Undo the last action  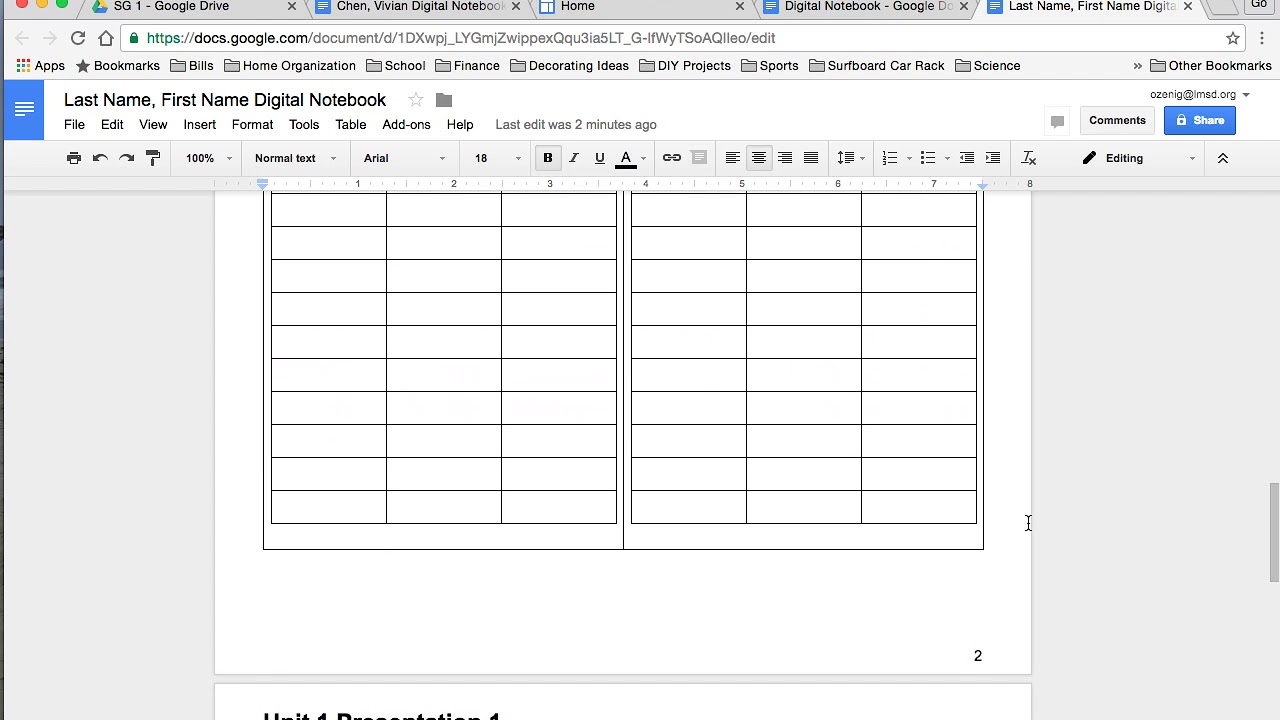(x=100, y=158)
